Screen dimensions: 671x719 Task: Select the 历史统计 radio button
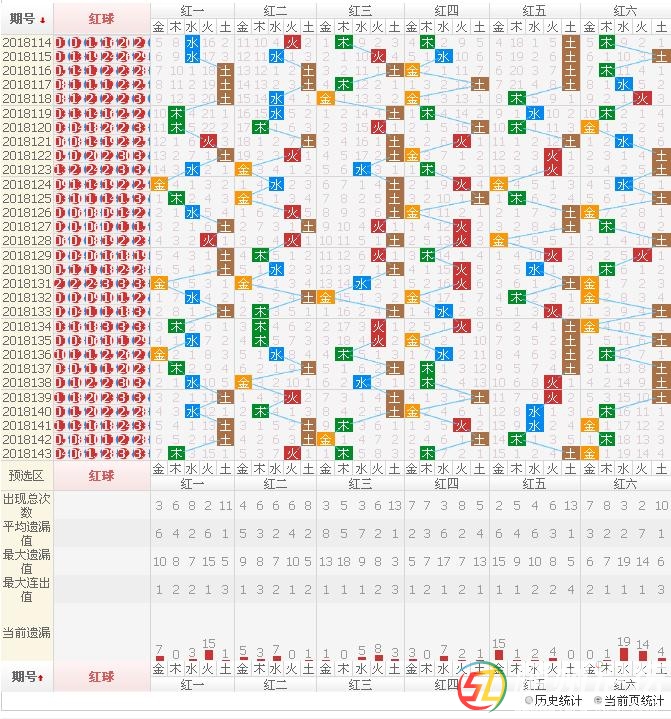(529, 700)
